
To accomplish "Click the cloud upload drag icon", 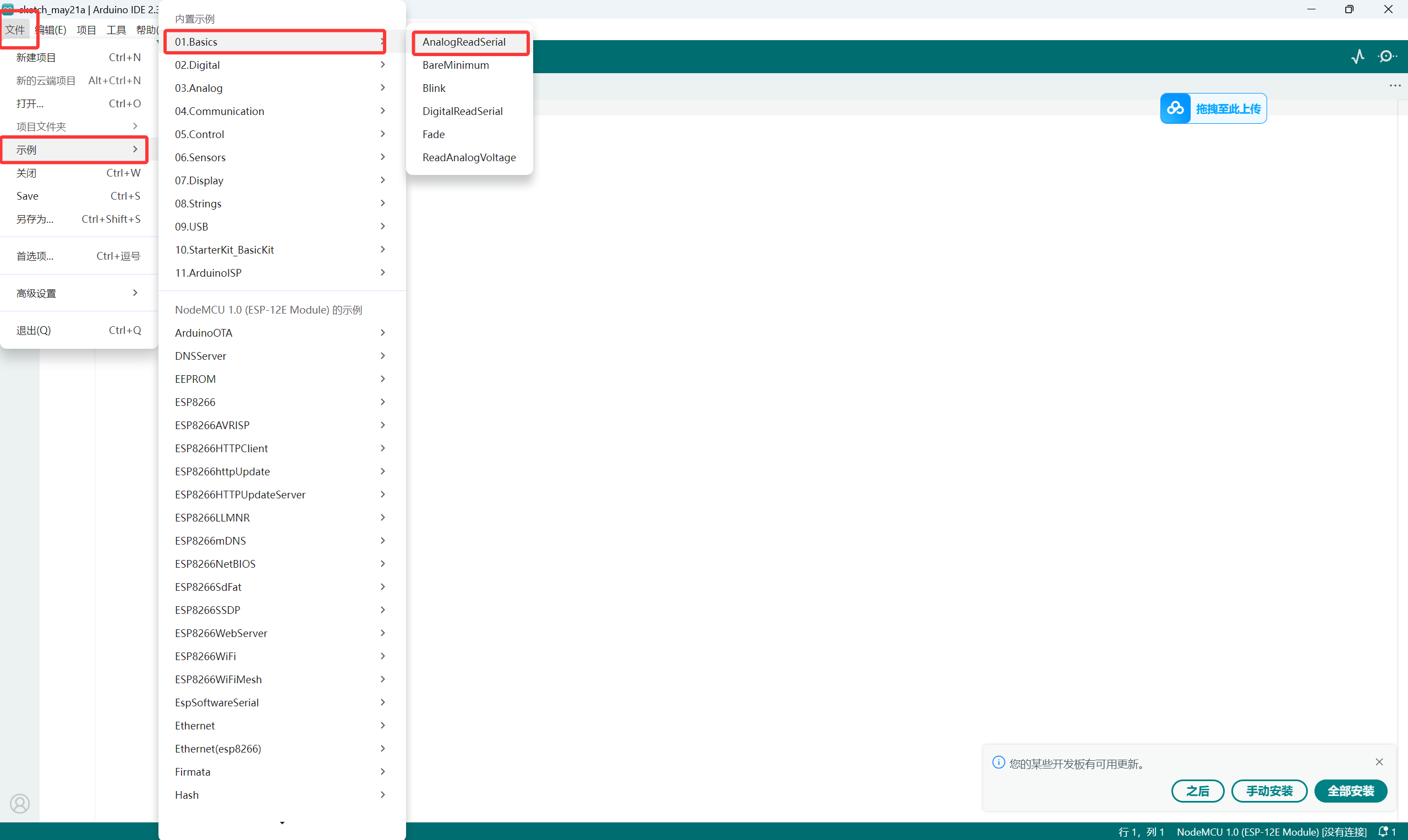I will click(x=1175, y=108).
